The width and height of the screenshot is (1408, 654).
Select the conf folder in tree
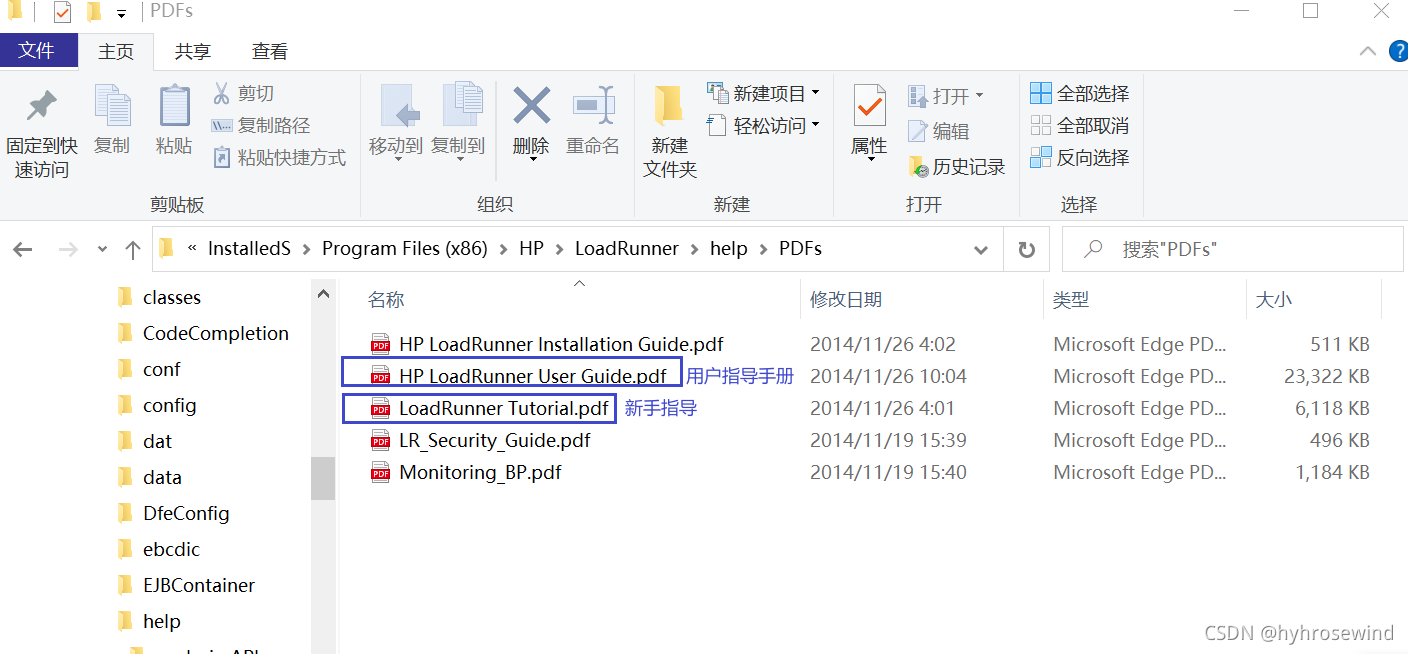(161, 369)
